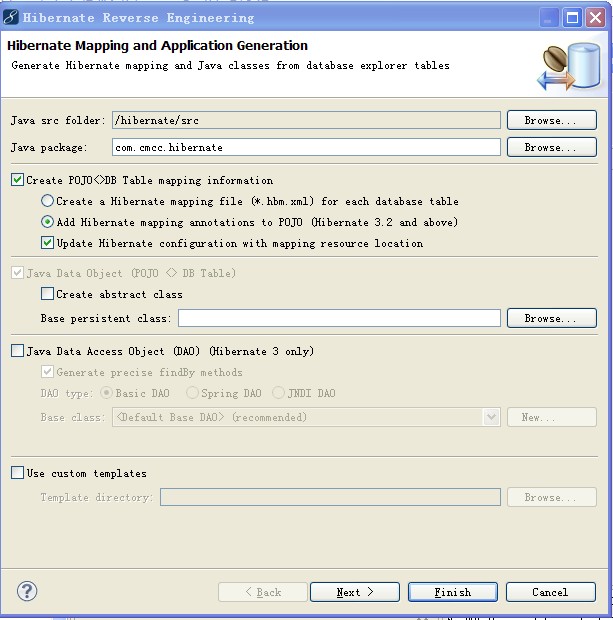Image resolution: width=613 pixels, height=620 pixels.
Task: Uncheck Update Hibernate configuration with mapping resource
Action: pyautogui.click(x=47, y=242)
